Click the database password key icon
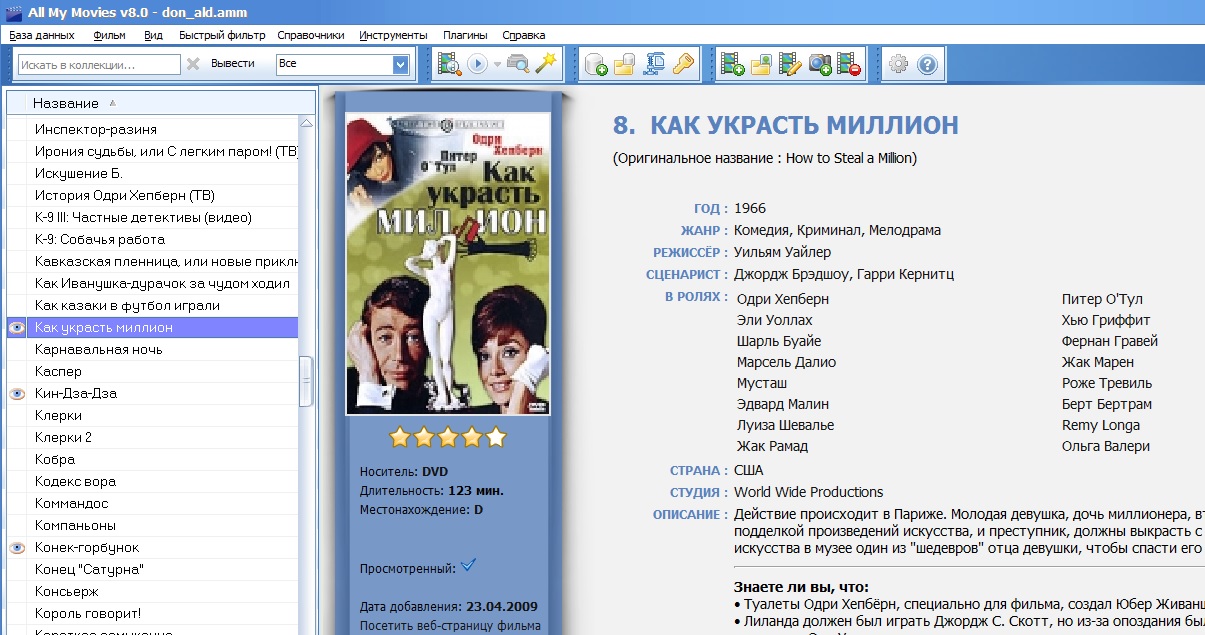Image resolution: width=1205 pixels, height=635 pixels. [683, 64]
